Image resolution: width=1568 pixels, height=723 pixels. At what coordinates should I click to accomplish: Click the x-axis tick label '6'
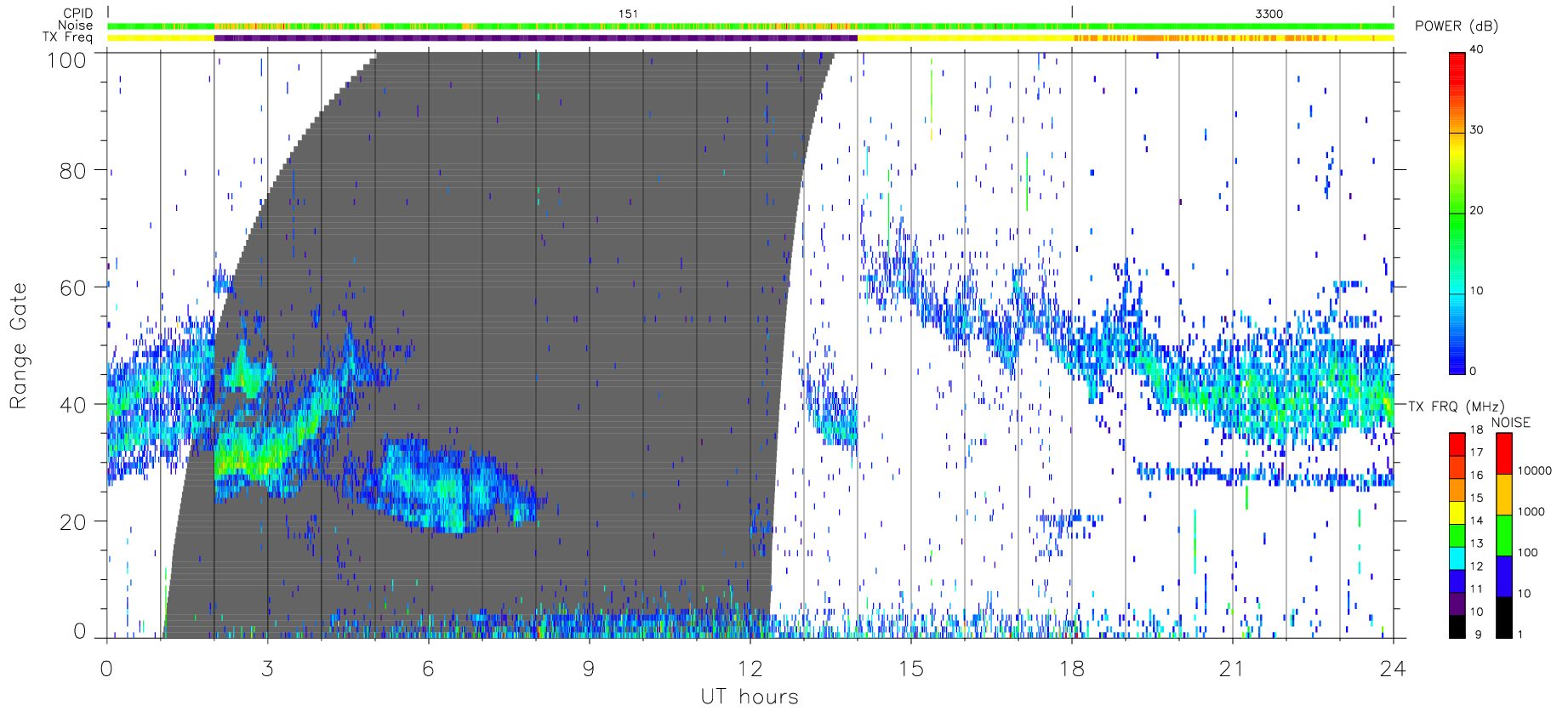coord(428,669)
